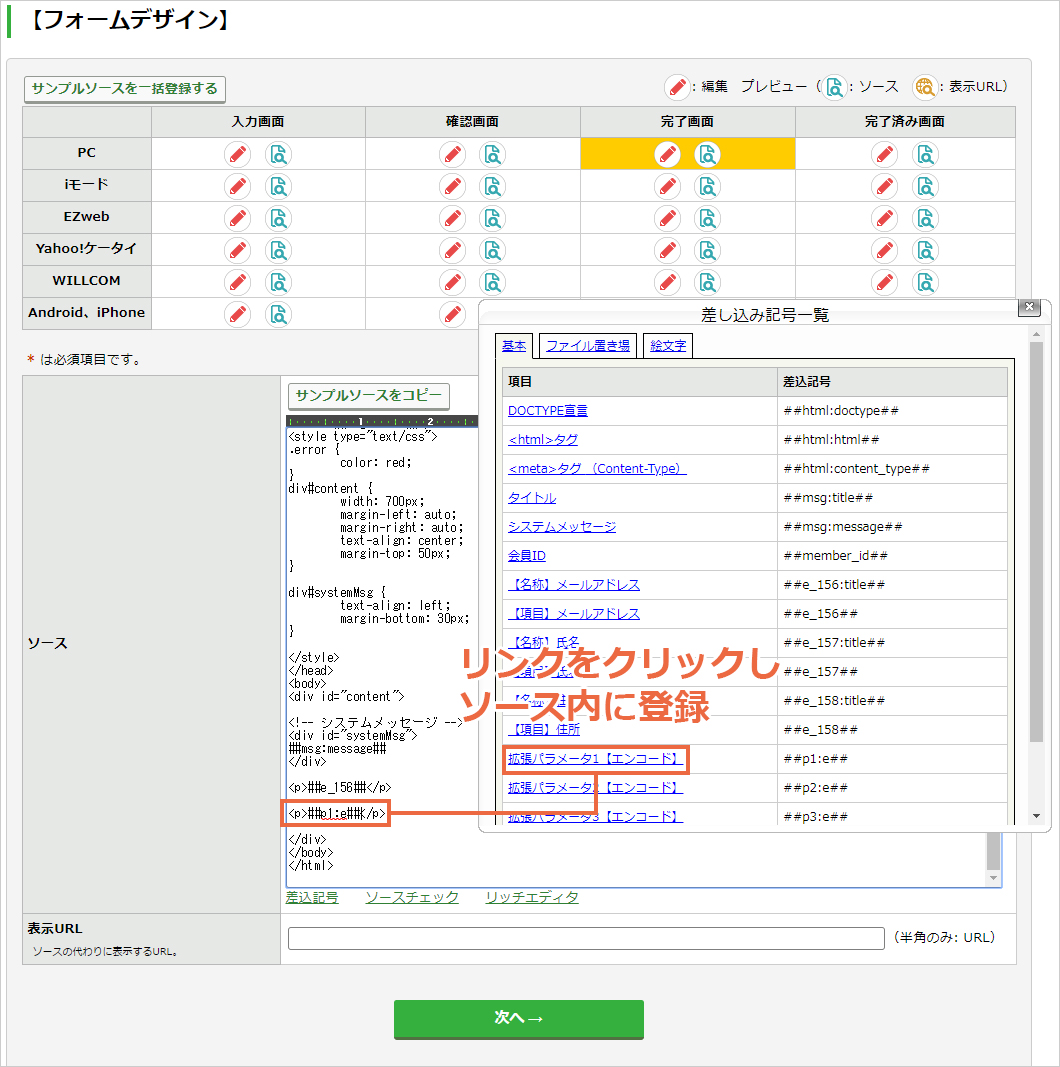Viewport: 1060px width, 1067px height.
Task: Click the ##p1:e## code cell
Action: click(892, 759)
